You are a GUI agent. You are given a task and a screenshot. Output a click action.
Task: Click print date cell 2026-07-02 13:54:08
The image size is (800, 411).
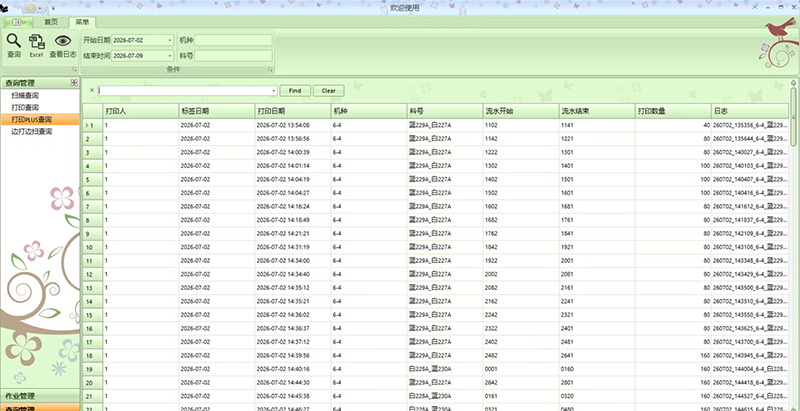point(293,125)
